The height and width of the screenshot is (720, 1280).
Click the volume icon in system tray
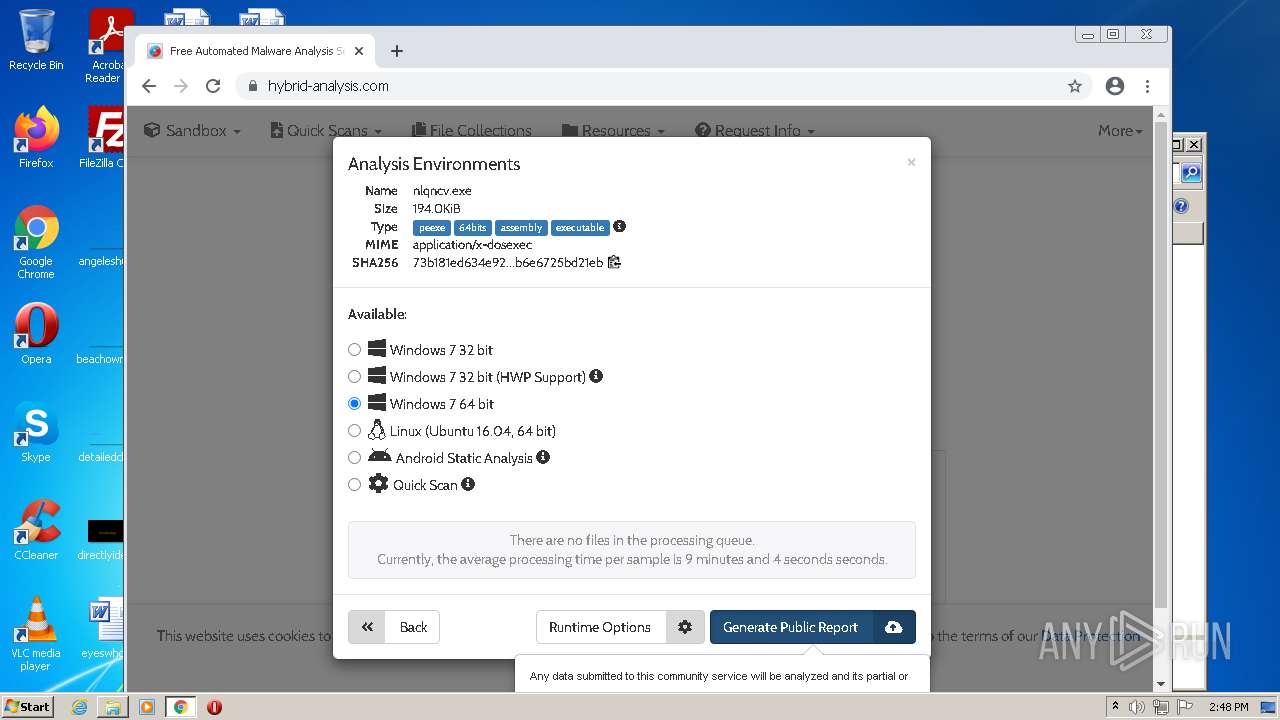(1137, 707)
